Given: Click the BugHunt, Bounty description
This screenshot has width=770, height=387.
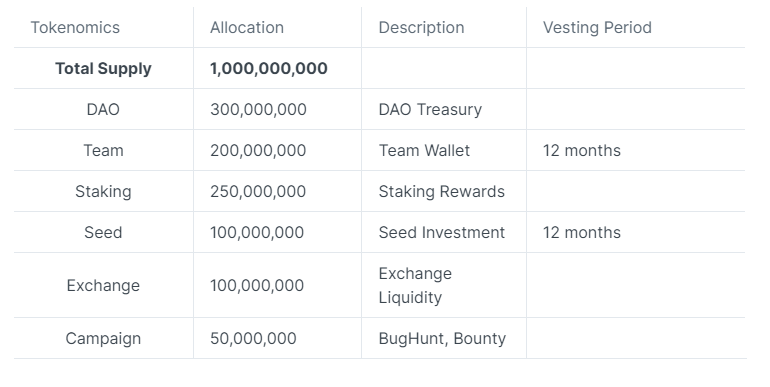Looking at the screenshot, I should click(x=442, y=338).
